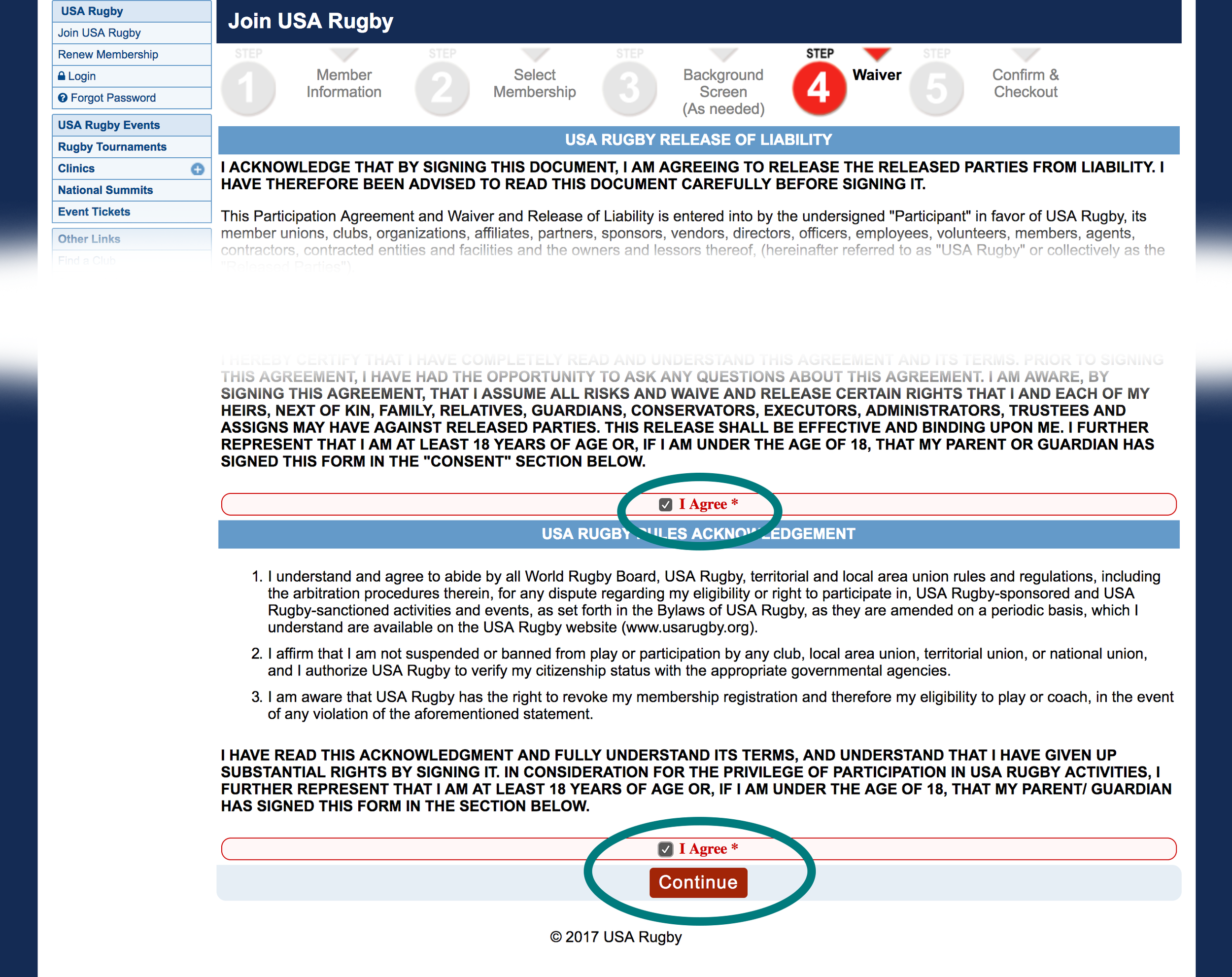Click rule 1 about World Rugby Board rules
This screenshot has width=1232, height=977.
714,602
